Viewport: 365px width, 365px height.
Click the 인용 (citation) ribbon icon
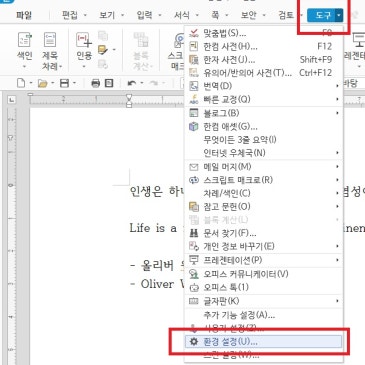84,50
